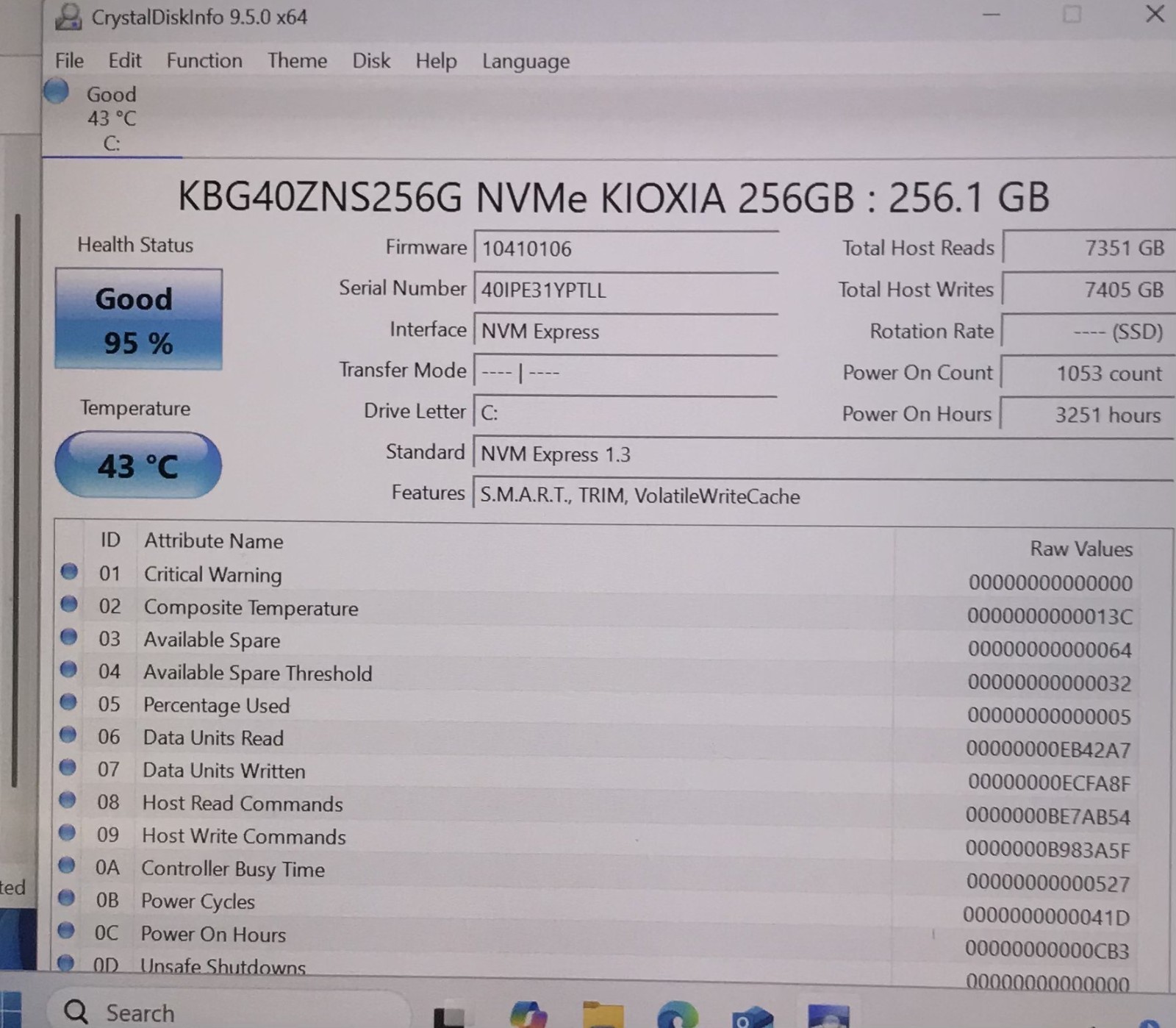Viewport: 1176px width, 1028px height.
Task: Select the Controller Busy Time attribute name
Action: (x=233, y=869)
